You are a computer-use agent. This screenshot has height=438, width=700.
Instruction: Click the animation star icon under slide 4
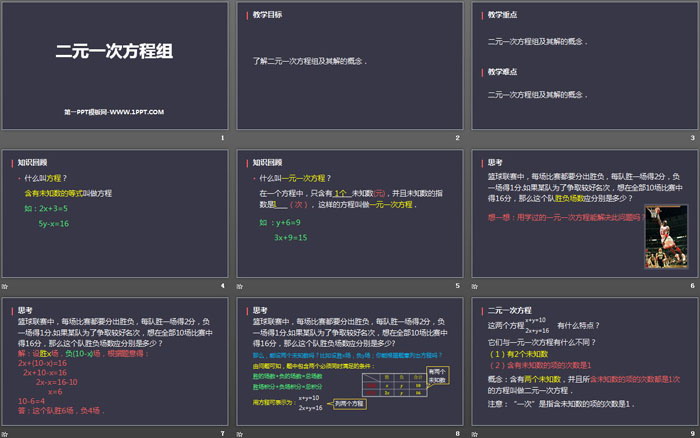click(4, 286)
